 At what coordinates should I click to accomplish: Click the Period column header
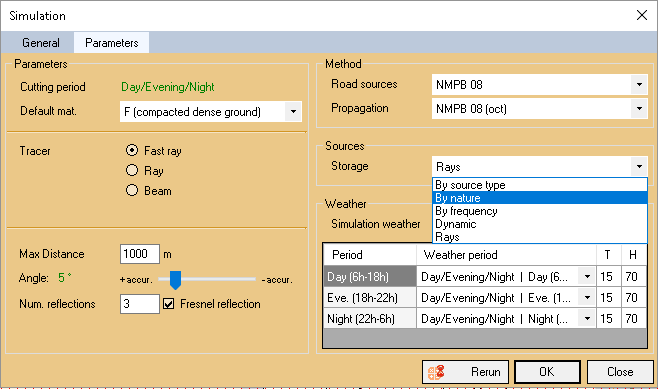coord(370,255)
